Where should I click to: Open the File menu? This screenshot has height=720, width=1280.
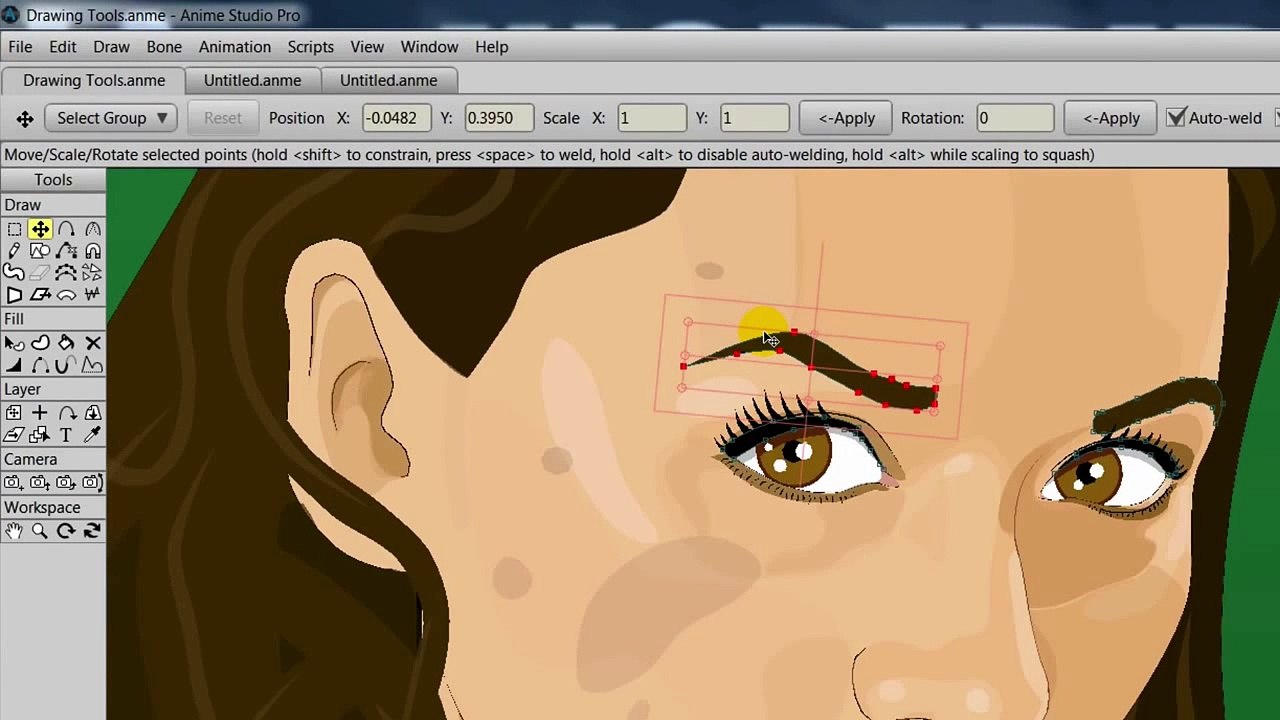tap(20, 47)
